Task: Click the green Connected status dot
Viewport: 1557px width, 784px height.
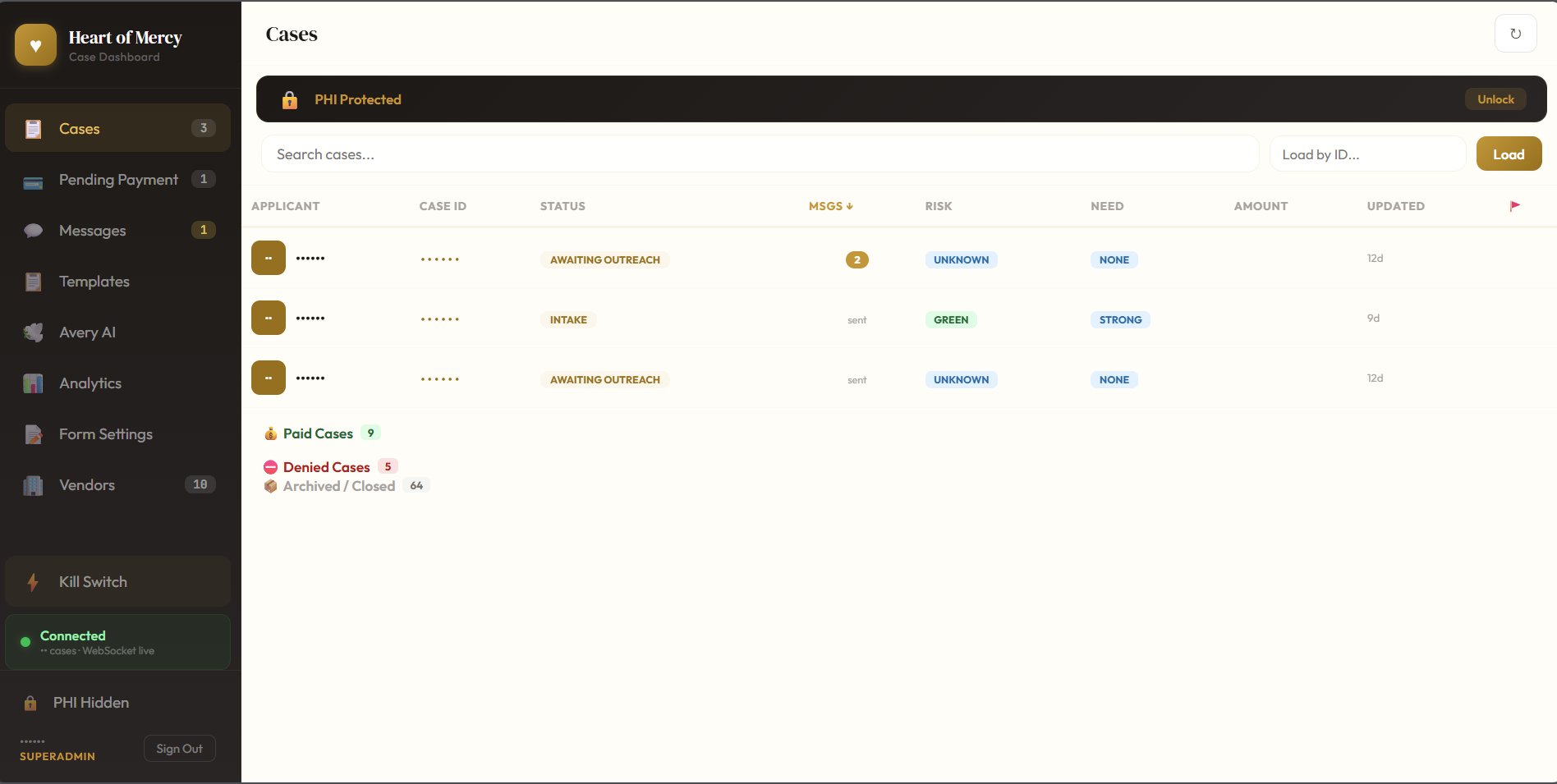Action: [25, 642]
